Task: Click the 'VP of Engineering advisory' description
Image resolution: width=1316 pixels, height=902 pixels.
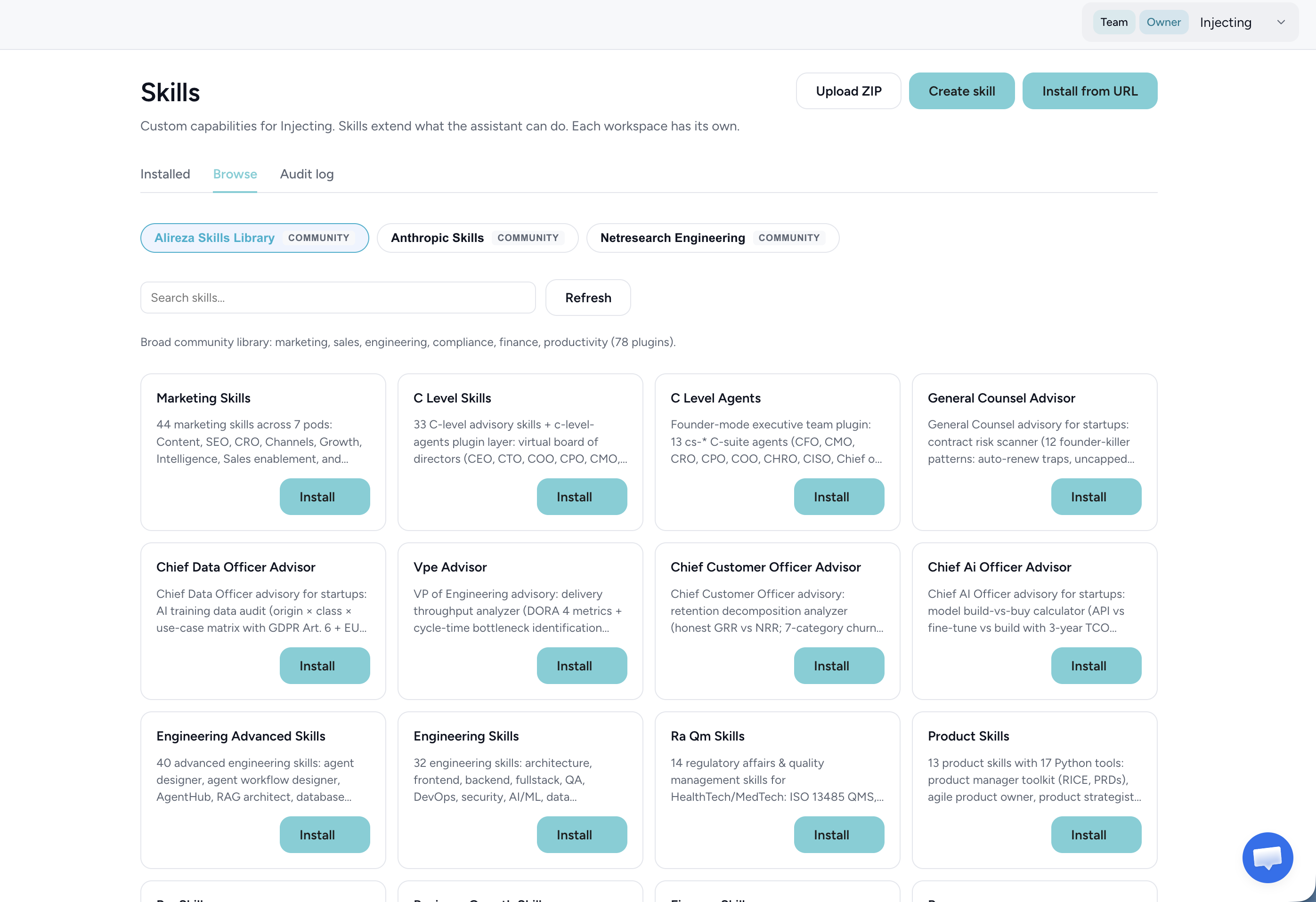Action: pyautogui.click(x=517, y=611)
